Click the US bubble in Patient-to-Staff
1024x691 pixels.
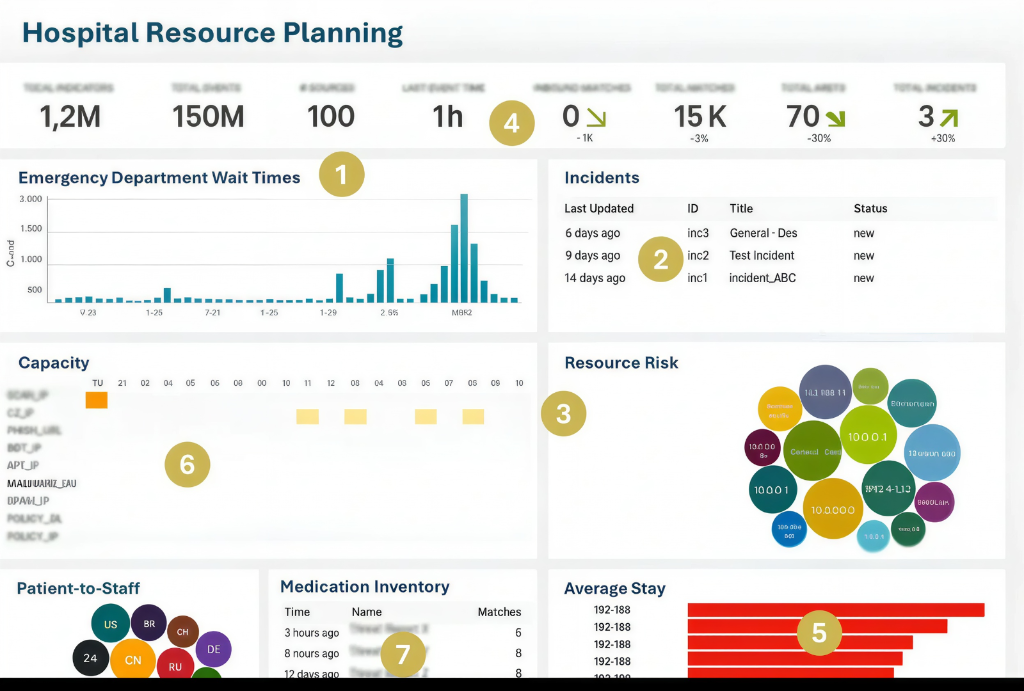tap(110, 624)
